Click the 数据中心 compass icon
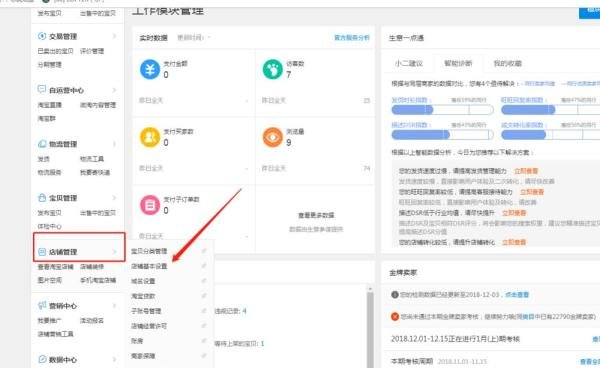 click(42, 359)
